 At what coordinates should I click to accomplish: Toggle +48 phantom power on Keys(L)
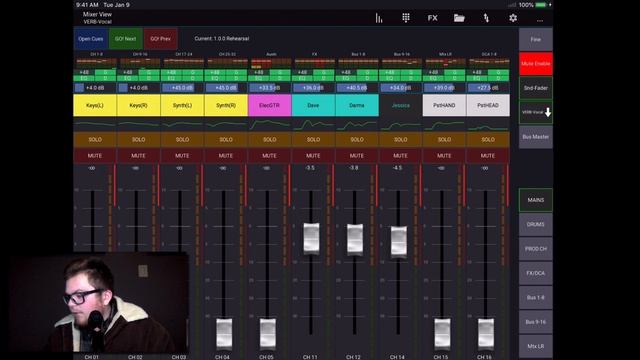(84, 72)
